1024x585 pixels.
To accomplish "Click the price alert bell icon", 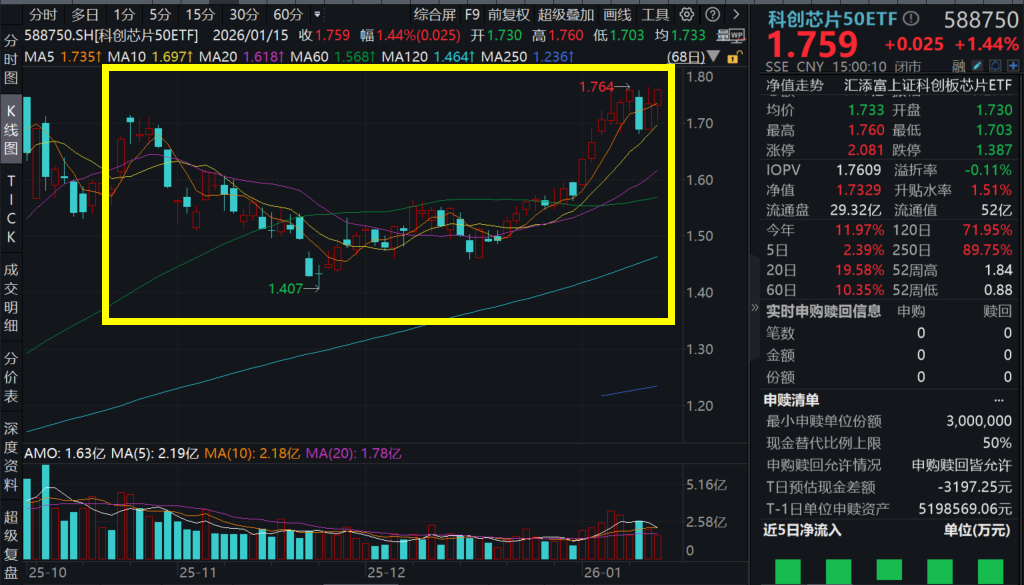I will [995, 65].
